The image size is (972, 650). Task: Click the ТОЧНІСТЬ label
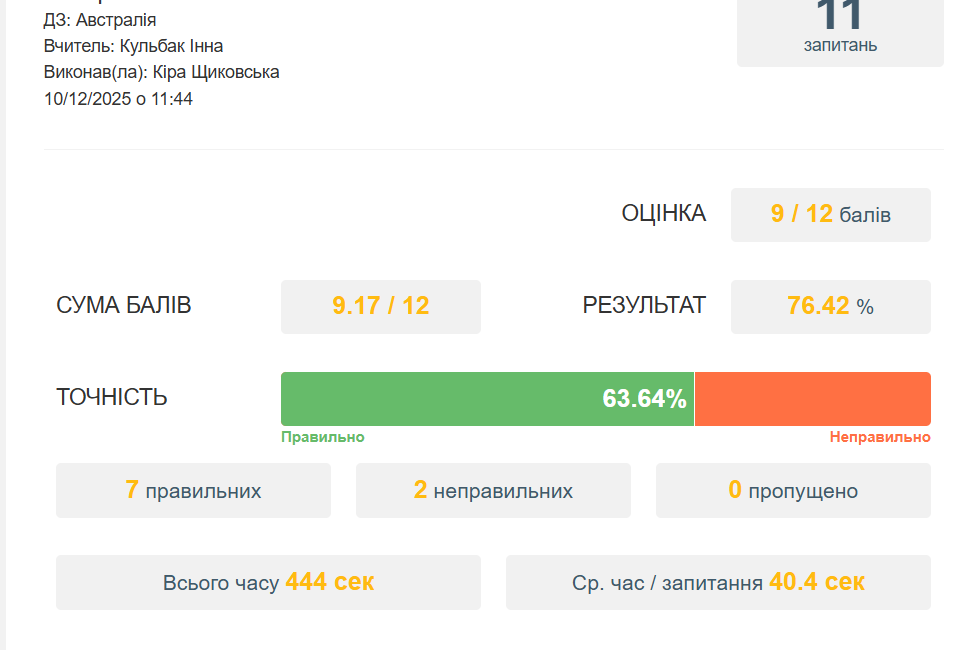pos(112,398)
